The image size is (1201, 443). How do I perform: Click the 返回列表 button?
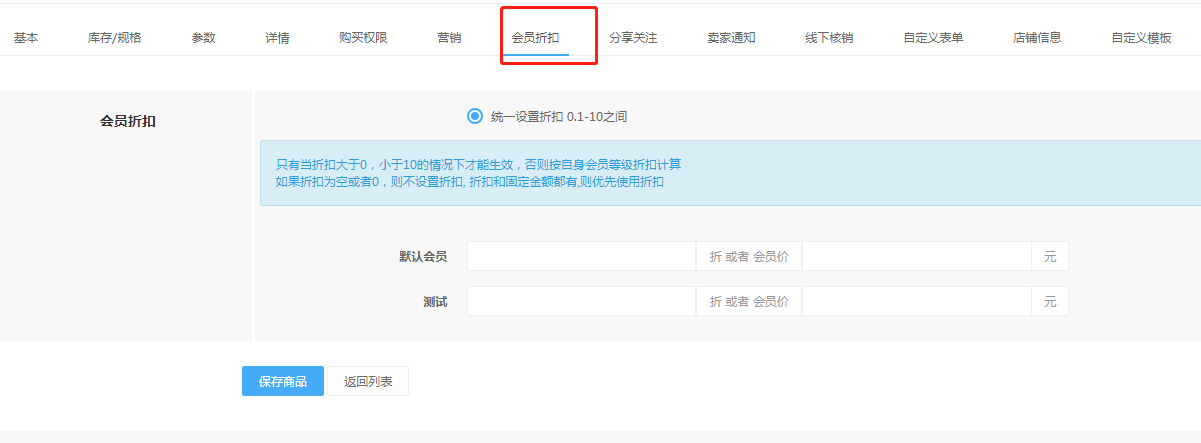tap(368, 381)
